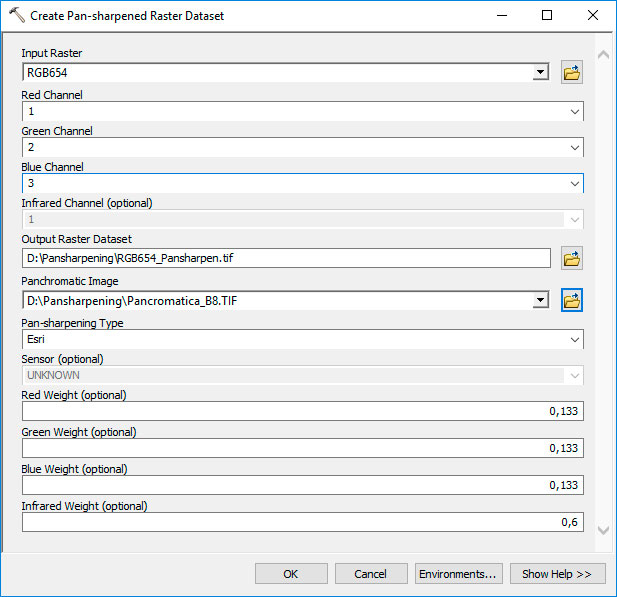
Task: Open folder browser for Output Raster Dataset
Action: [x=571, y=258]
